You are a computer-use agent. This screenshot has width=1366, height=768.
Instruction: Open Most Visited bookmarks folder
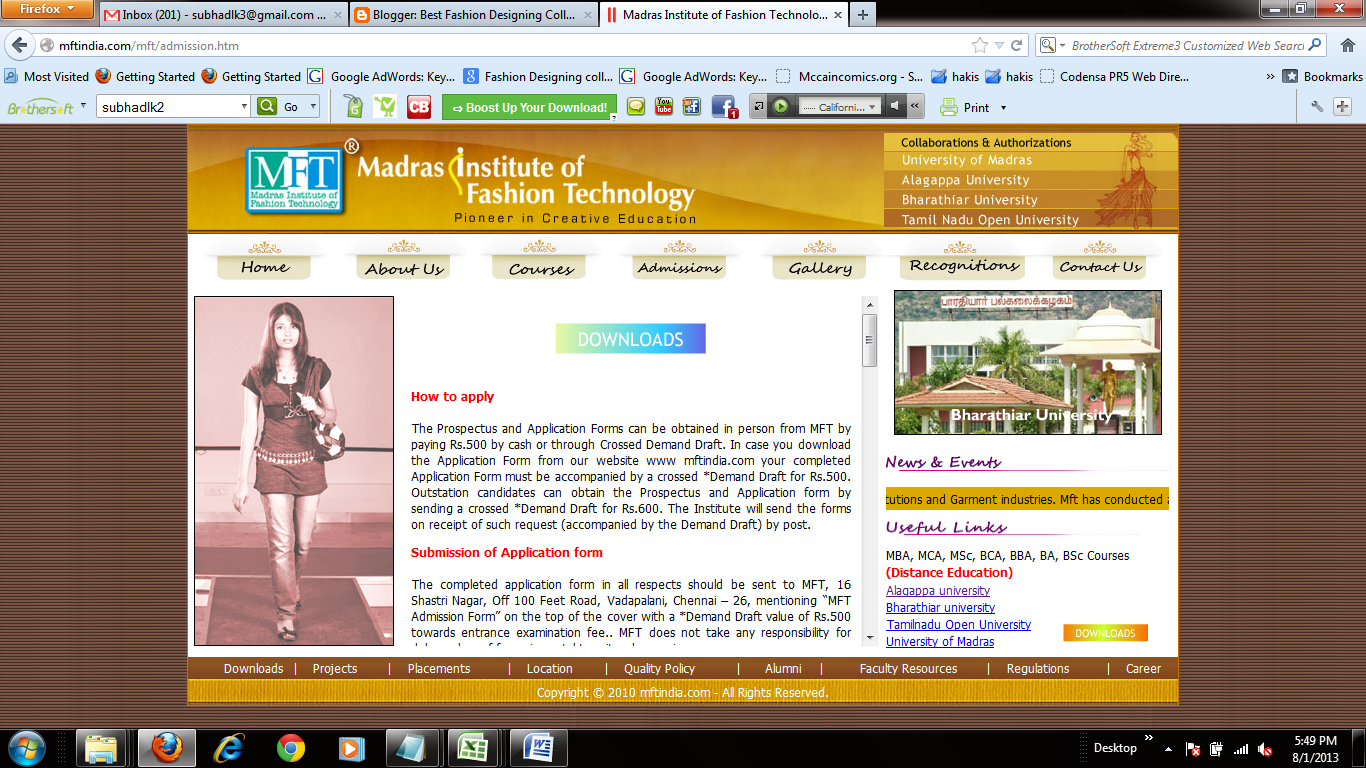coord(47,76)
